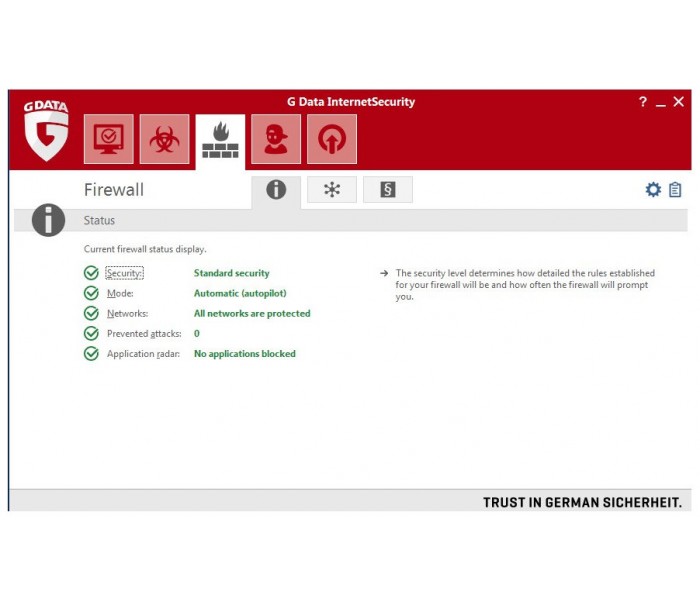Click the Prevented attacks label
700x600 pixels.
click(144, 333)
